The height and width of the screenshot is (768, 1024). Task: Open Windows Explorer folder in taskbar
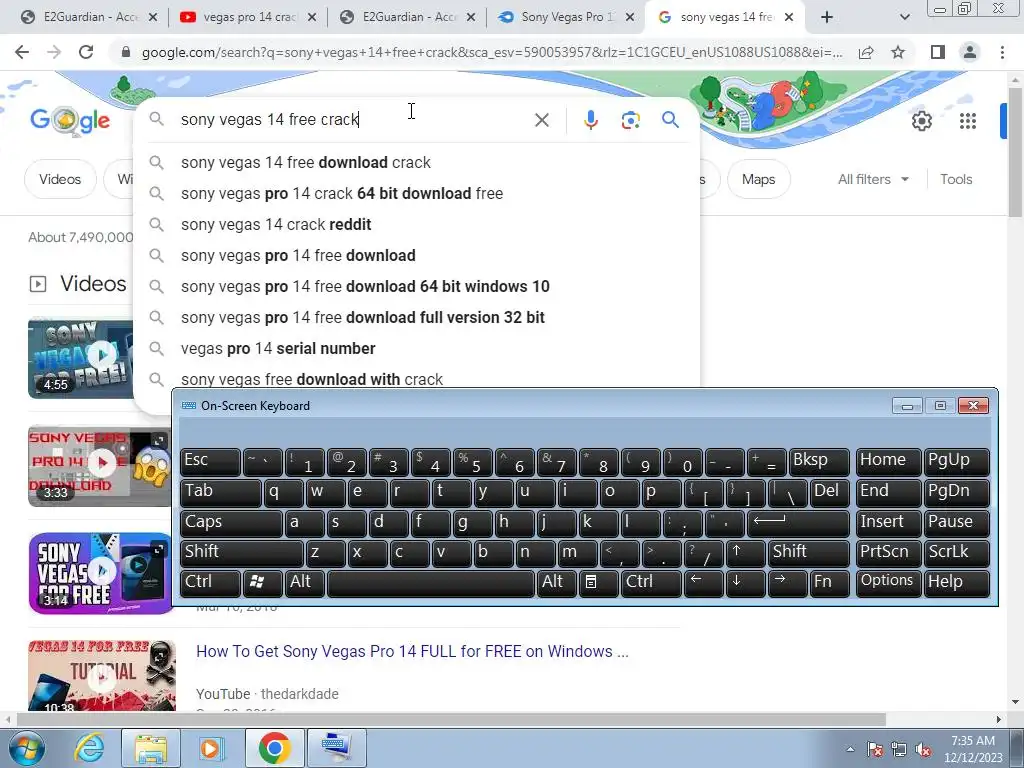[151, 748]
